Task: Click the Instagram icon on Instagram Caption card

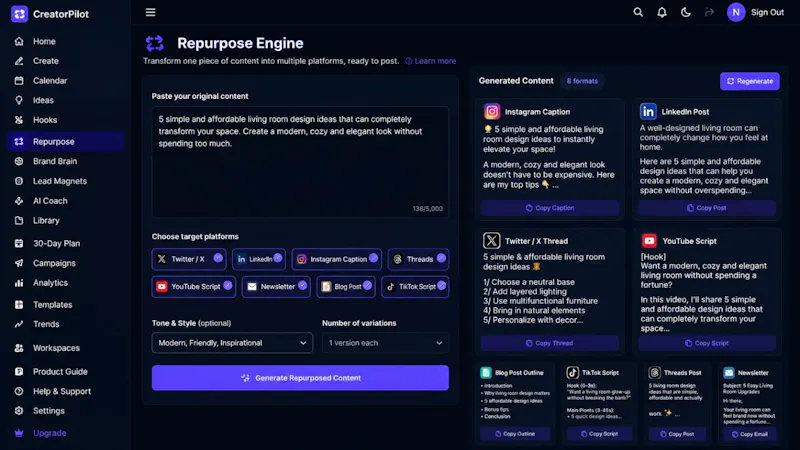Action: coord(492,111)
